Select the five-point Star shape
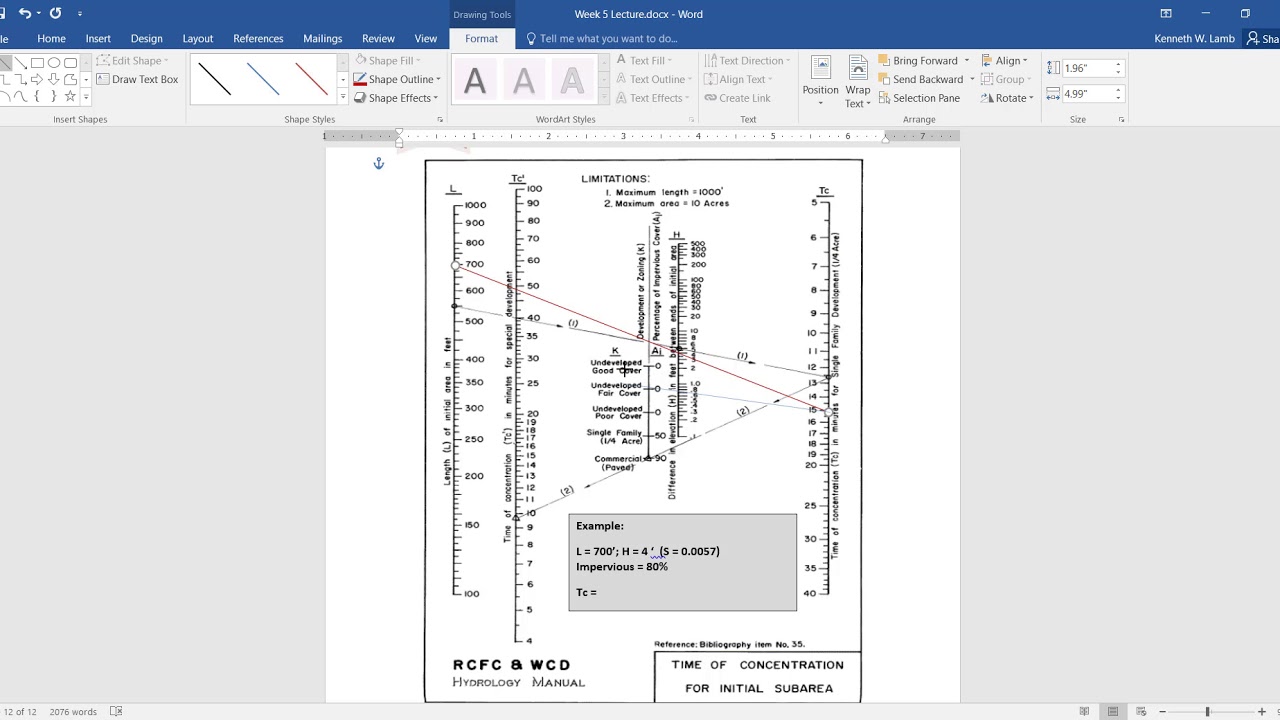 [x=70, y=96]
